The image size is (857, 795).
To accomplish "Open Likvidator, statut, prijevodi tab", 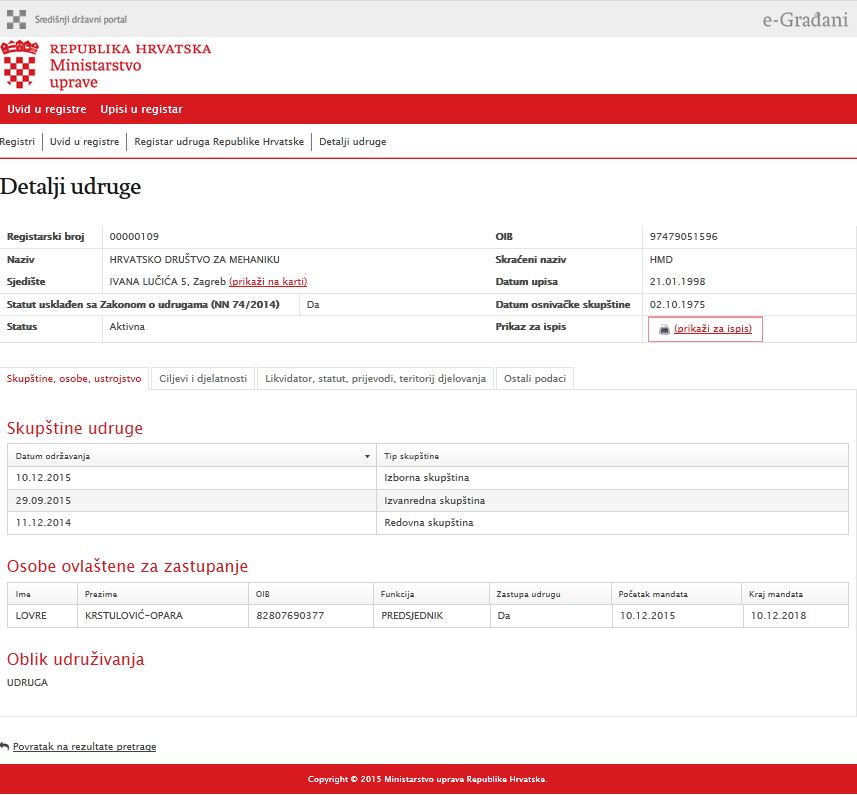I will pos(375,379).
